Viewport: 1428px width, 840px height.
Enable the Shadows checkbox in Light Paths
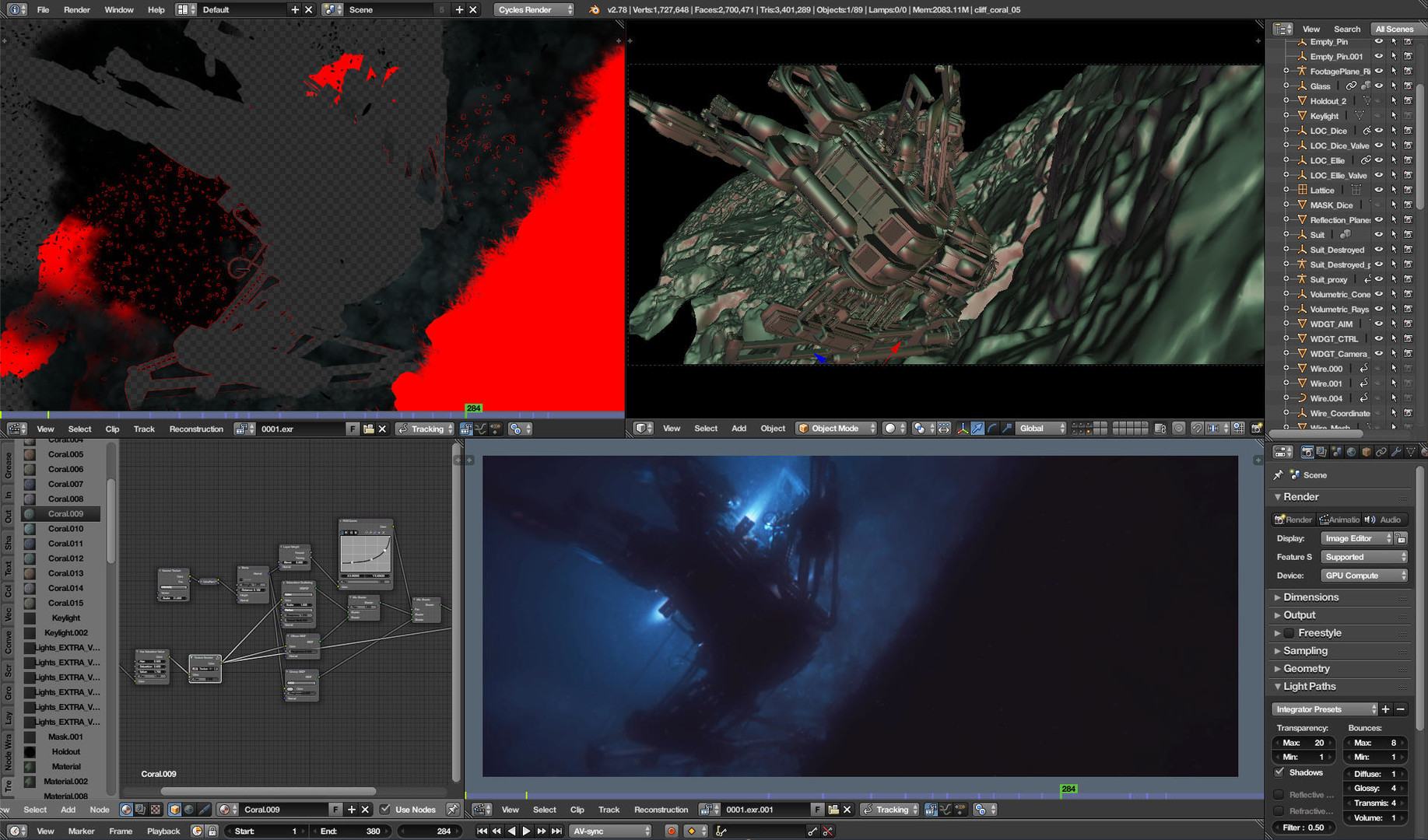click(x=1279, y=772)
